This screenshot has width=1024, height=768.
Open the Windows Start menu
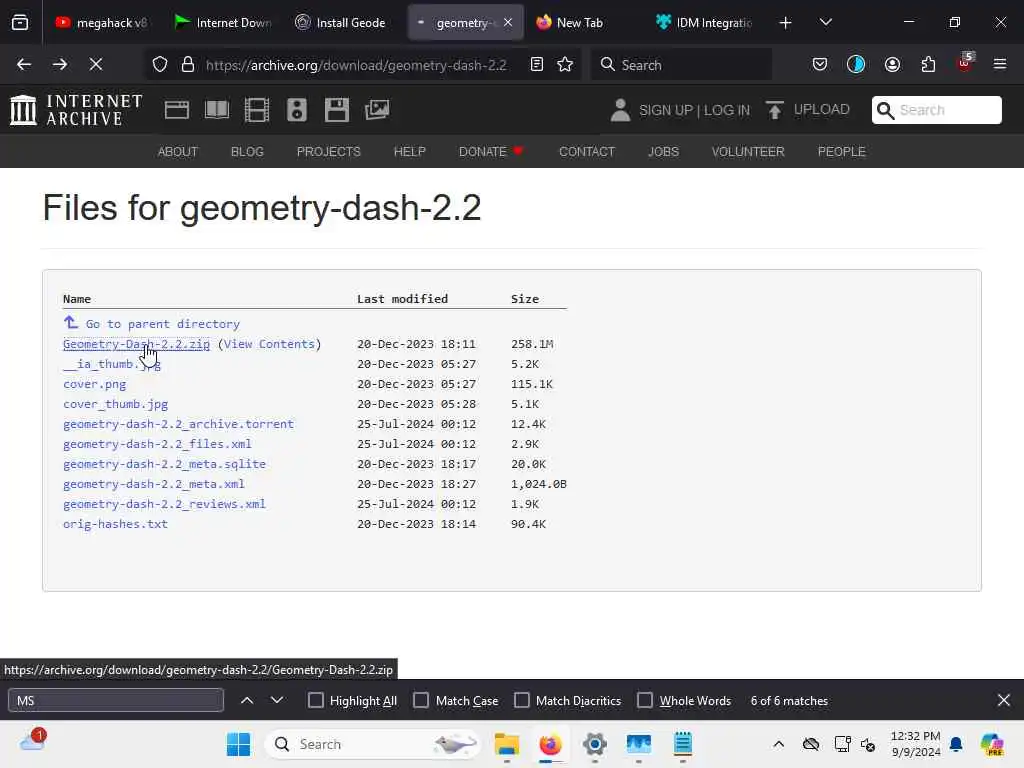click(238, 744)
